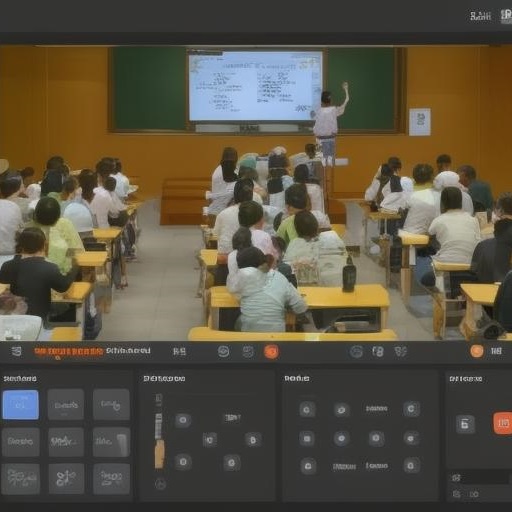
Task: Click the gray square button beside the orange-red button
Action: [465, 424]
